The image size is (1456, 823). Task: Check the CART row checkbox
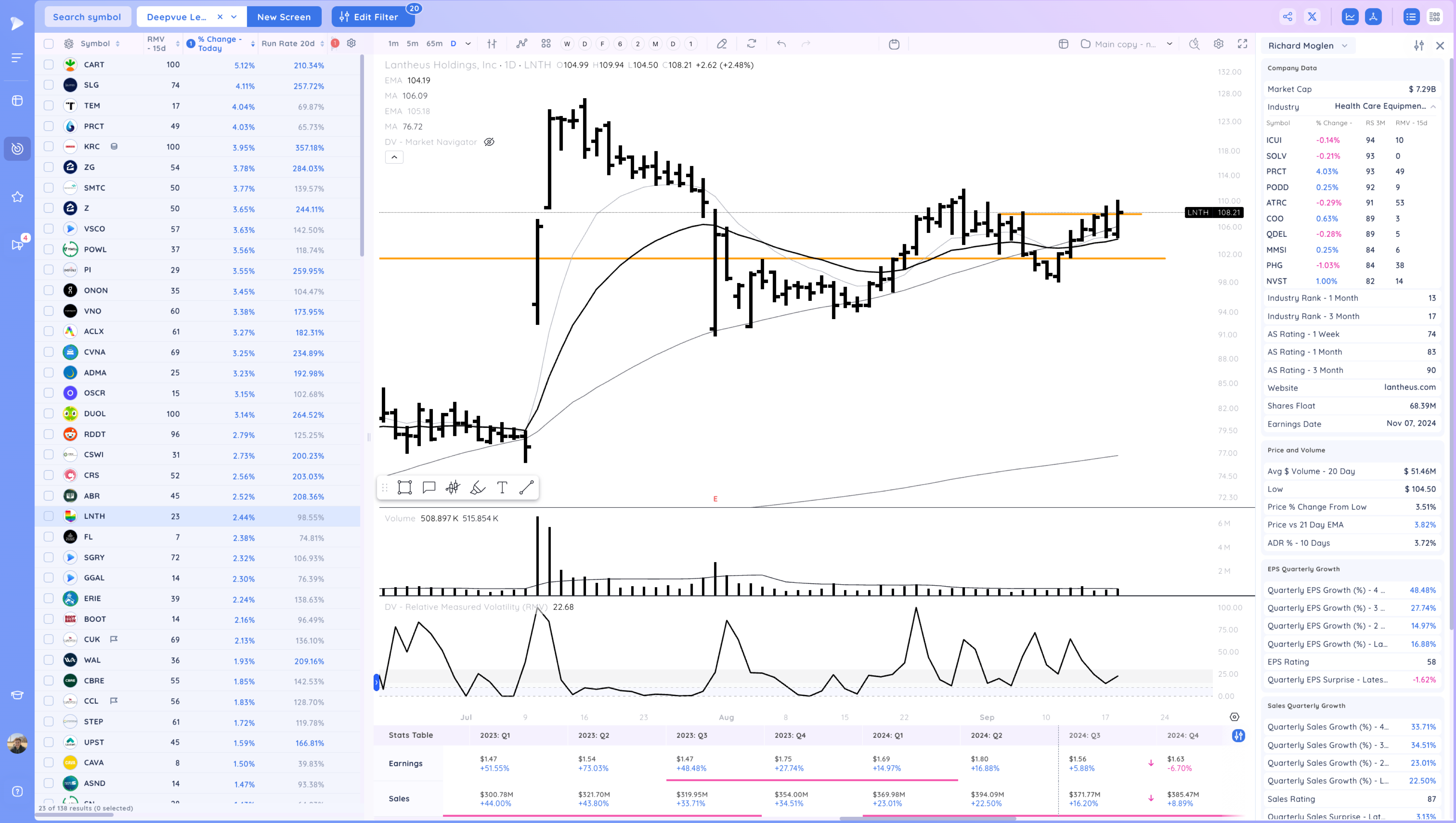tap(49, 64)
